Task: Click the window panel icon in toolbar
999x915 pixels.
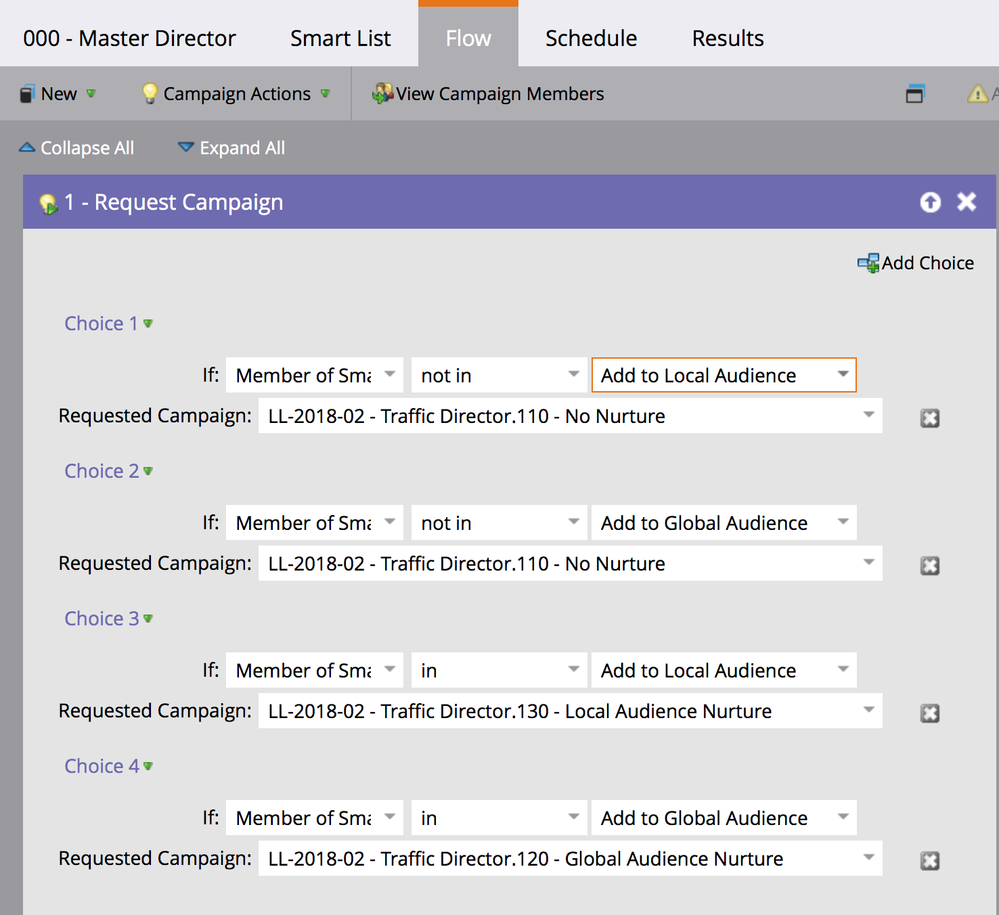Action: (914, 94)
